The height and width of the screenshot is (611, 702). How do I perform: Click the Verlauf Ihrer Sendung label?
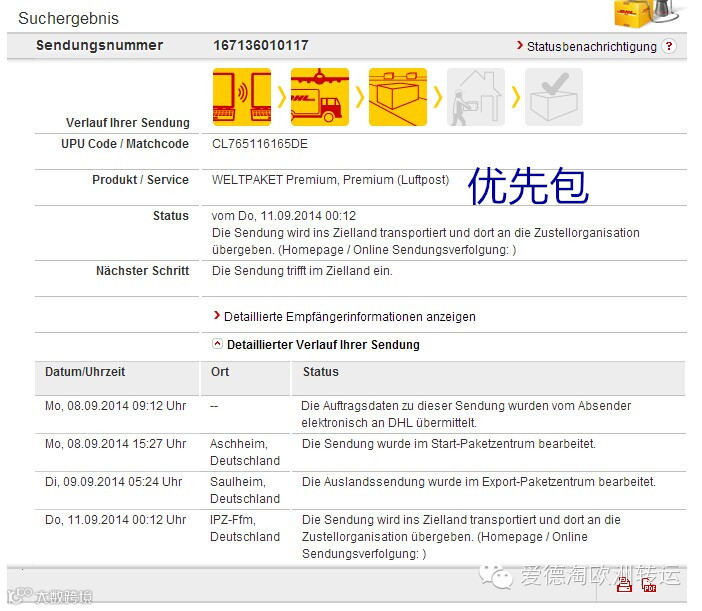[128, 122]
